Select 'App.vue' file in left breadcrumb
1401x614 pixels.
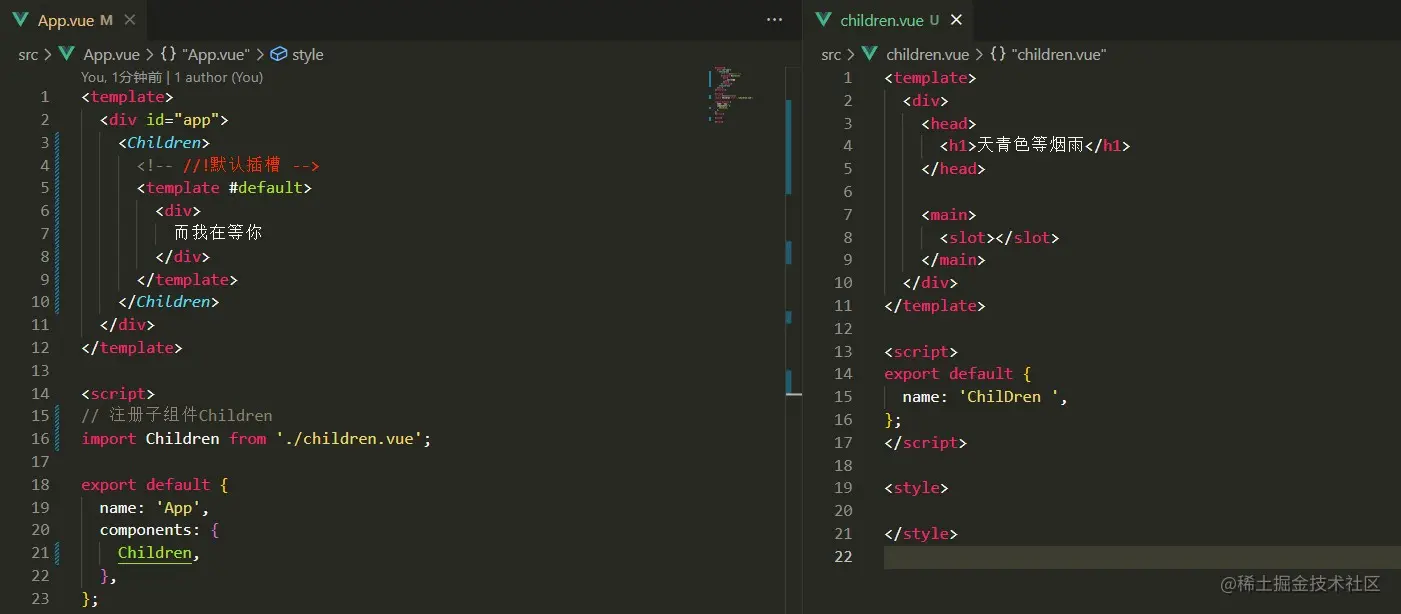pyautogui.click(x=111, y=55)
